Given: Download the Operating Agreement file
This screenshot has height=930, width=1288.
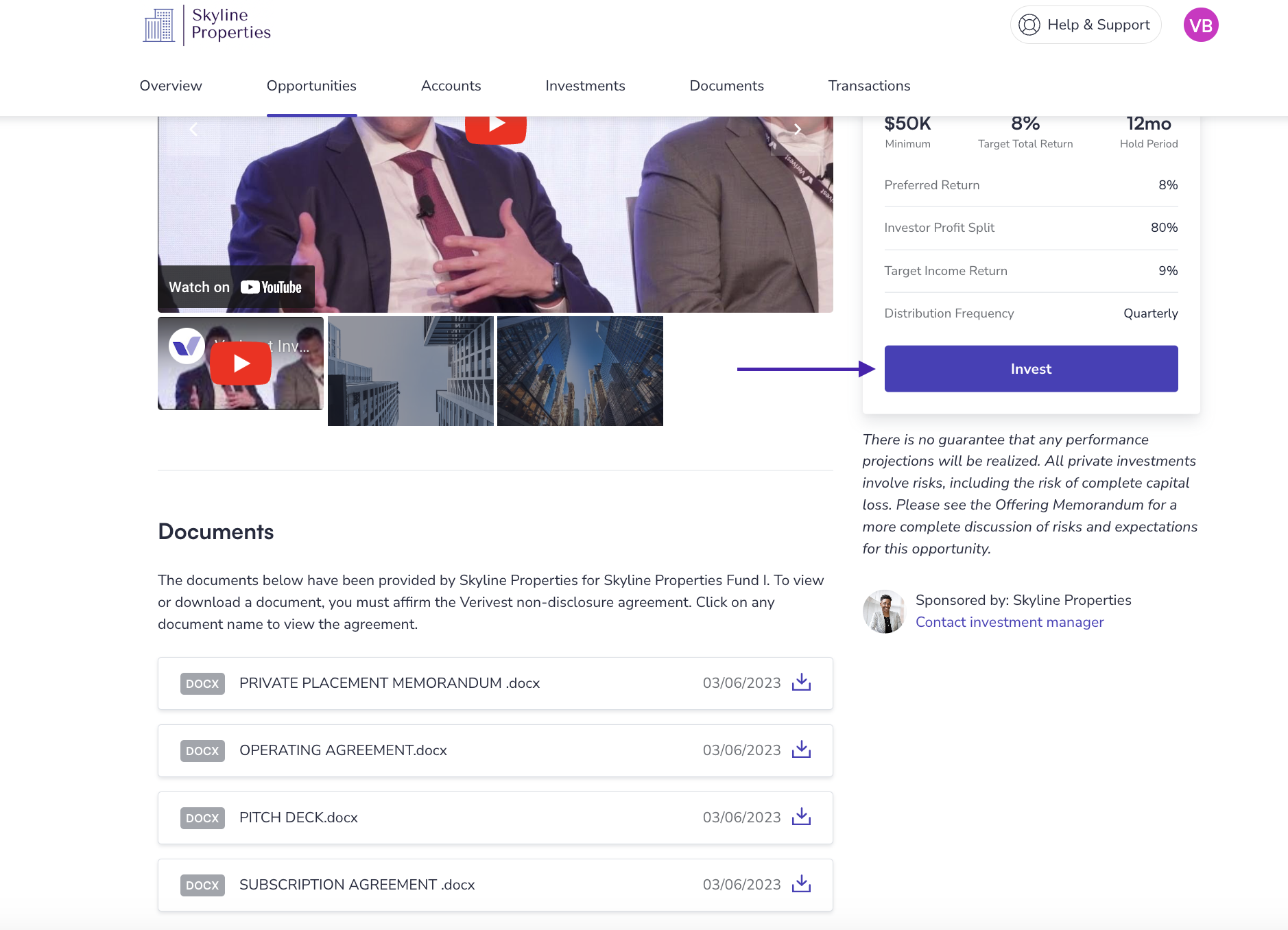Looking at the screenshot, I should (x=801, y=750).
